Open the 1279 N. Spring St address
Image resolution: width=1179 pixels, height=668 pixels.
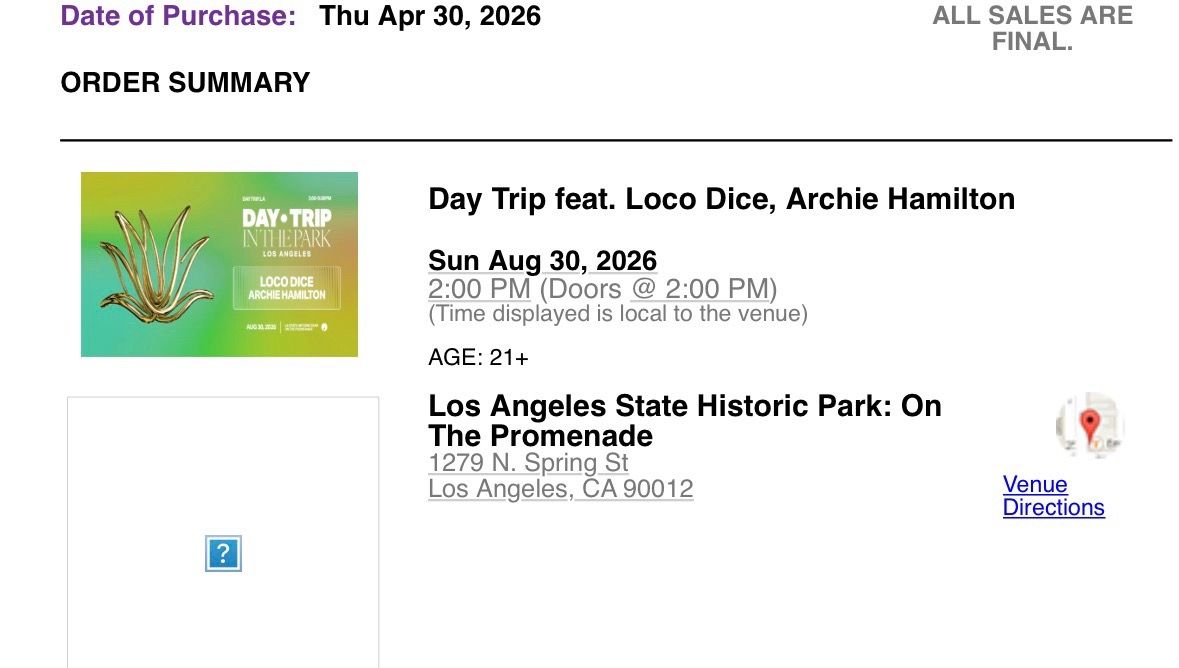click(x=528, y=463)
